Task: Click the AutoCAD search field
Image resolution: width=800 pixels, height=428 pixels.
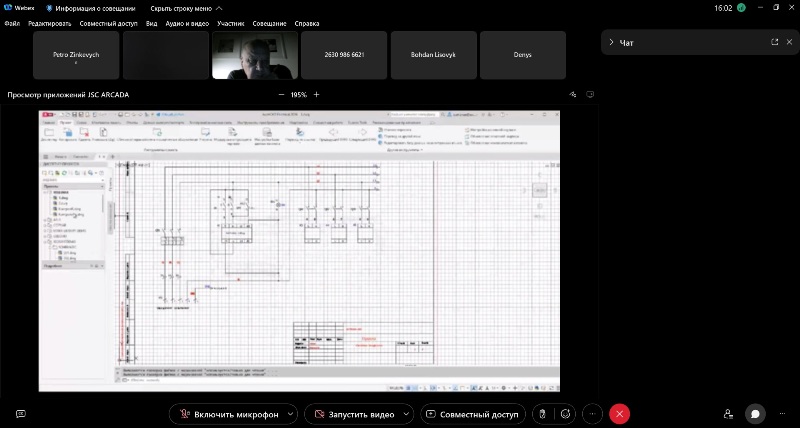Action: pos(414,115)
